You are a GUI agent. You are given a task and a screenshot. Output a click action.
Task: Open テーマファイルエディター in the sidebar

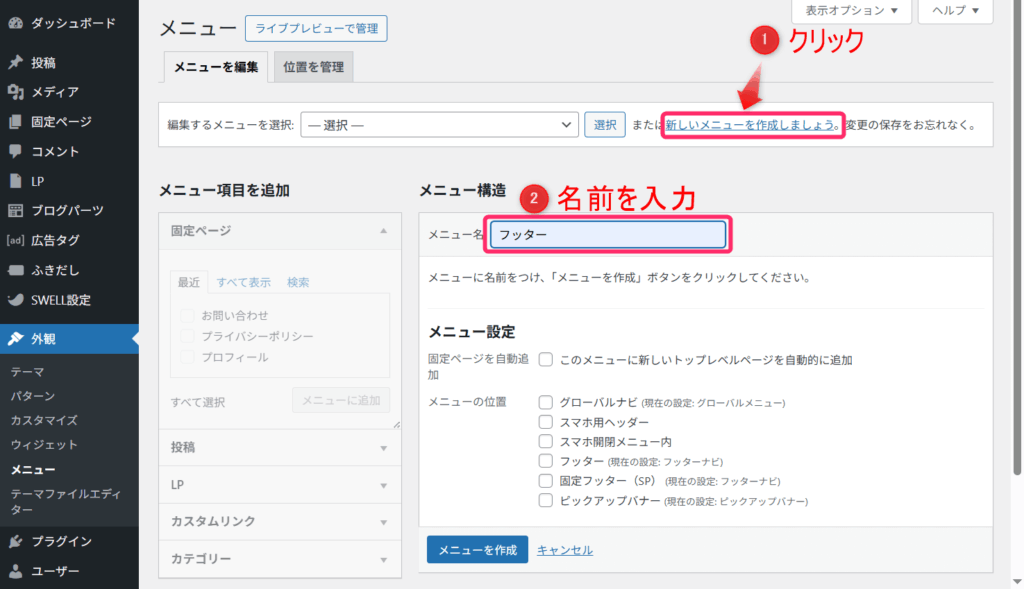[x=66, y=501]
